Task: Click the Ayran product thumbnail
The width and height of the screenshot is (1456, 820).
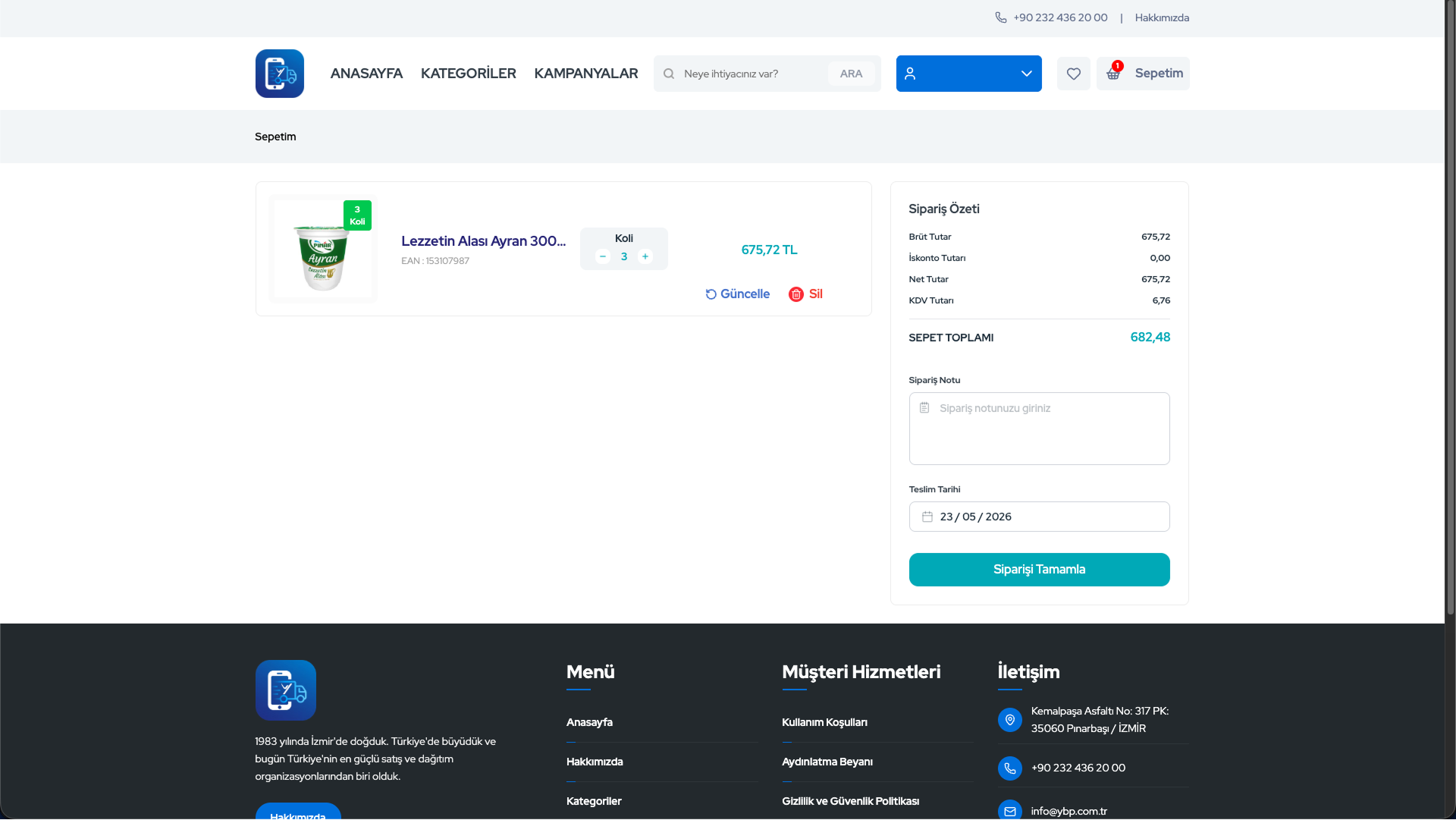Action: (x=323, y=250)
